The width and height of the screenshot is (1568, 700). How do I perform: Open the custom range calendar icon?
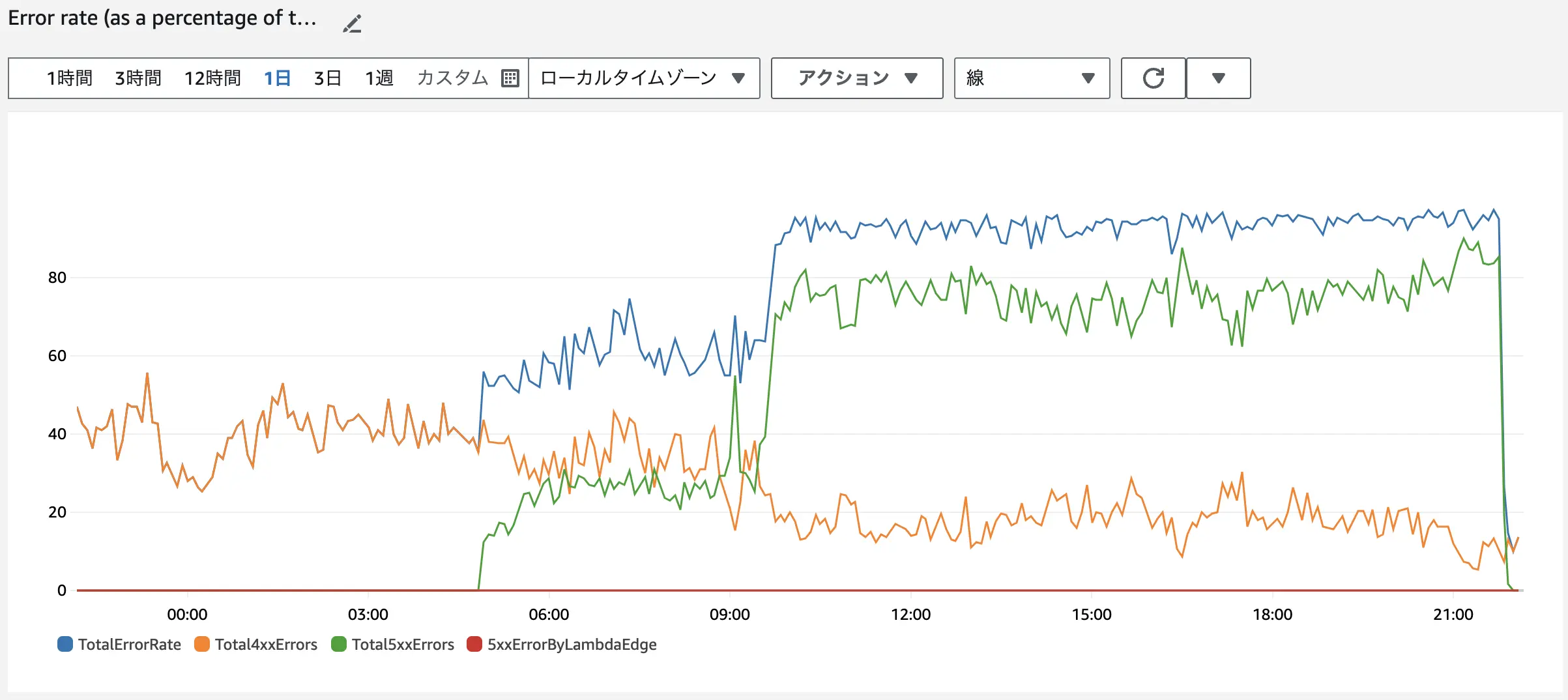[x=510, y=78]
